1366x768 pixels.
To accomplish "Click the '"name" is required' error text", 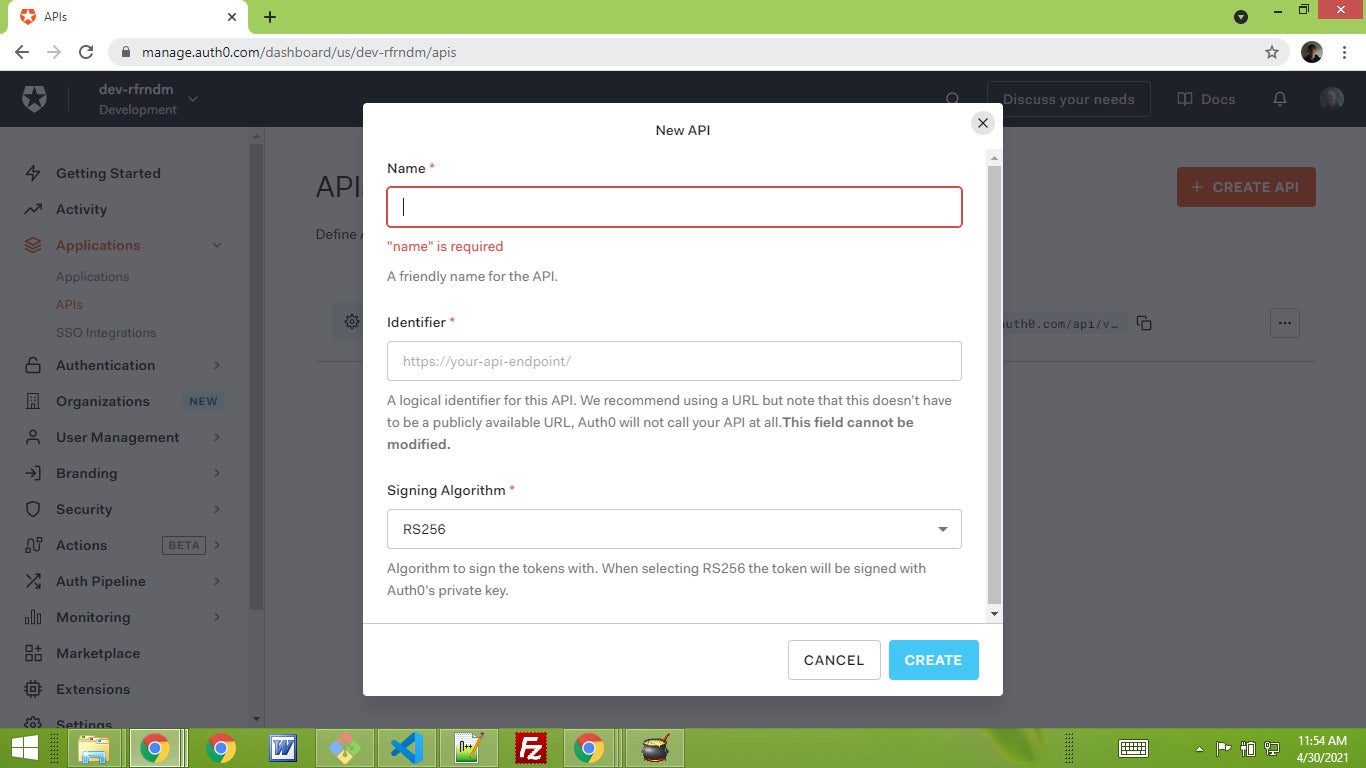I will point(445,246).
